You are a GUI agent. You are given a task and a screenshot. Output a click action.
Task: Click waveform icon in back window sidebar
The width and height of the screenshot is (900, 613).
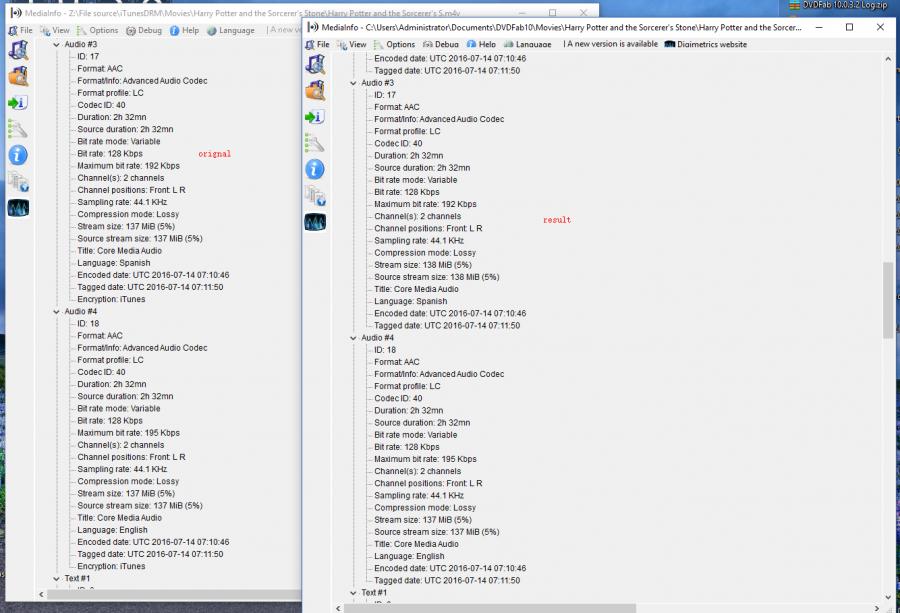pos(18,208)
